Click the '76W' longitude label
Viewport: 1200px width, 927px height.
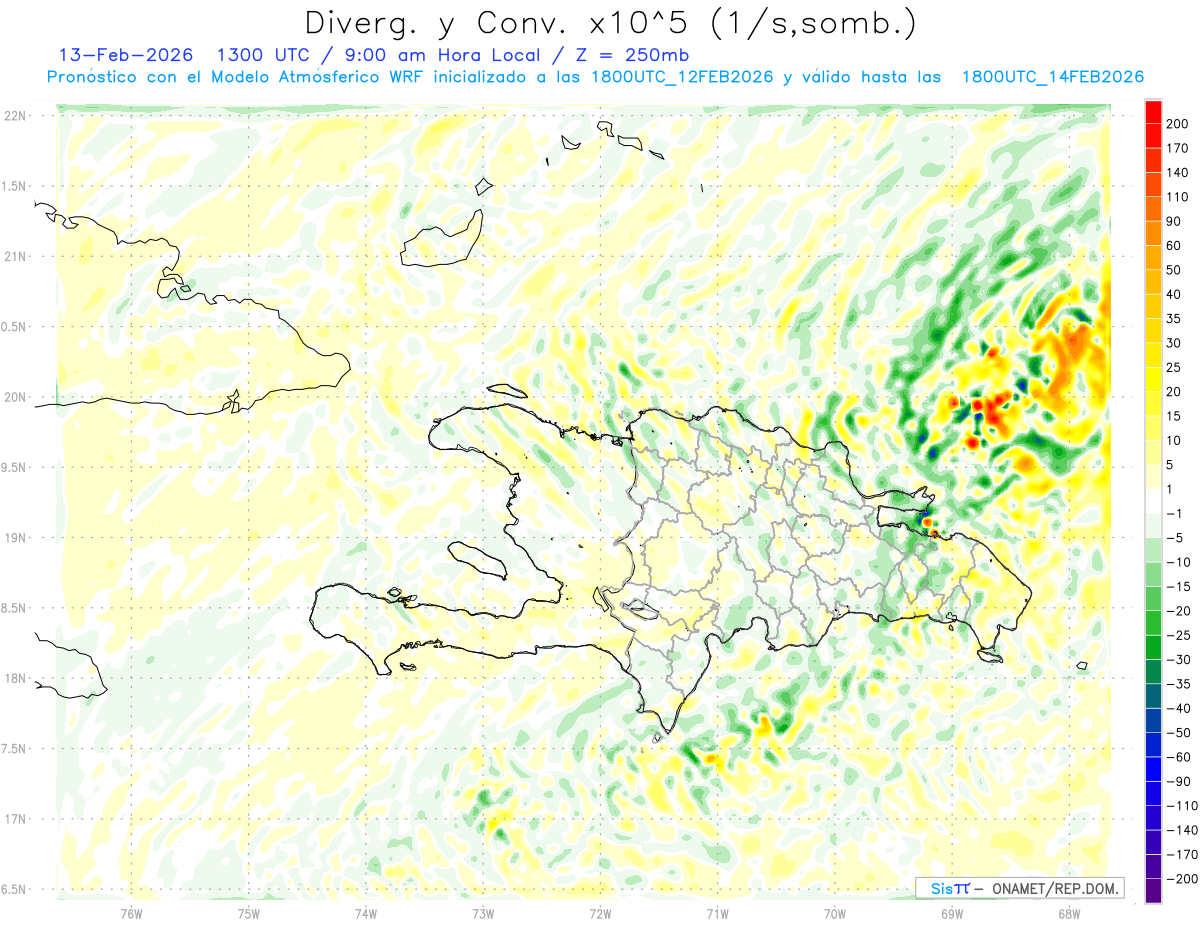[131, 913]
